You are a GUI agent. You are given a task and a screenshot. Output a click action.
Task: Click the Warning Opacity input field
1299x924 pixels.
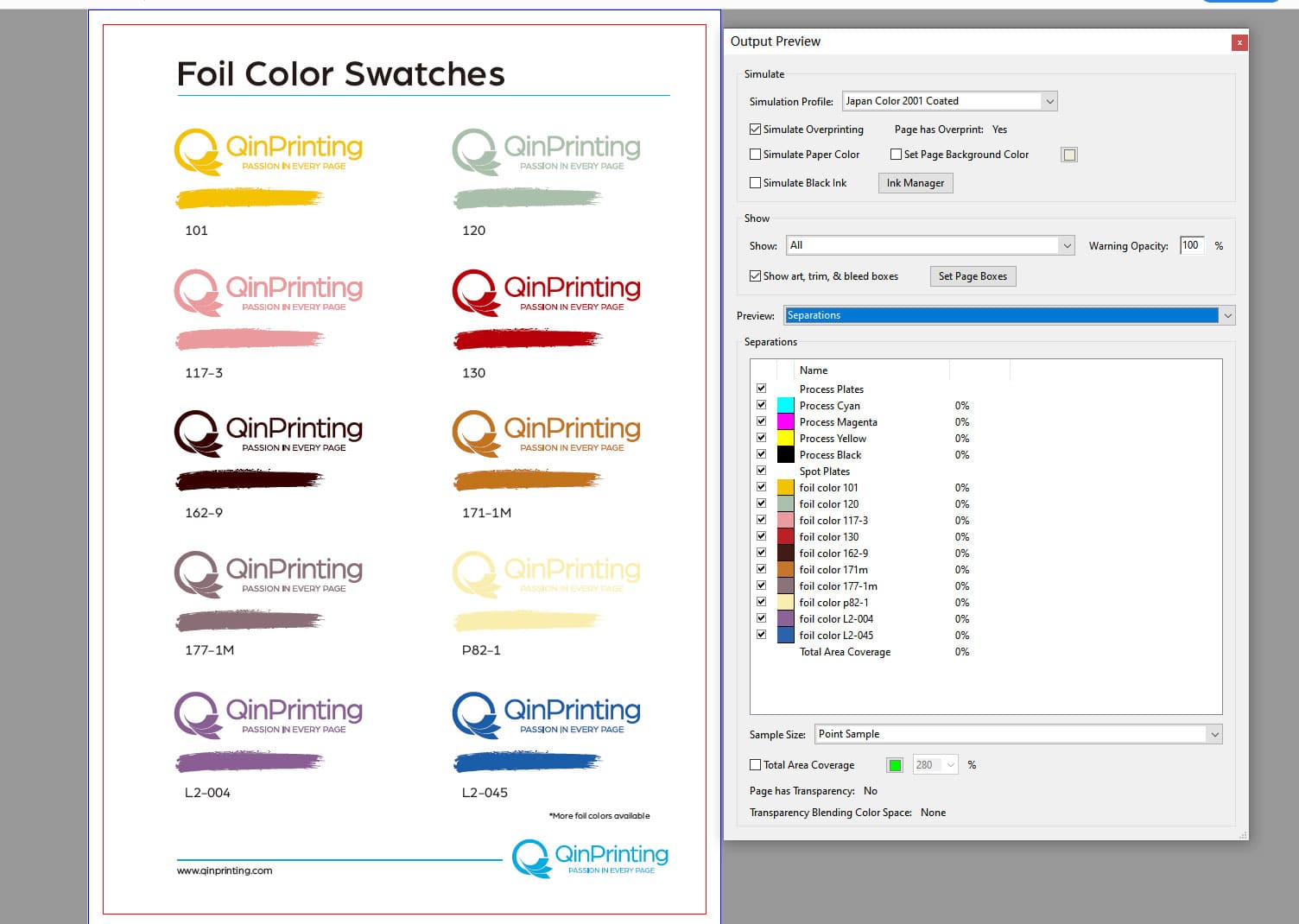pyautogui.click(x=1192, y=245)
